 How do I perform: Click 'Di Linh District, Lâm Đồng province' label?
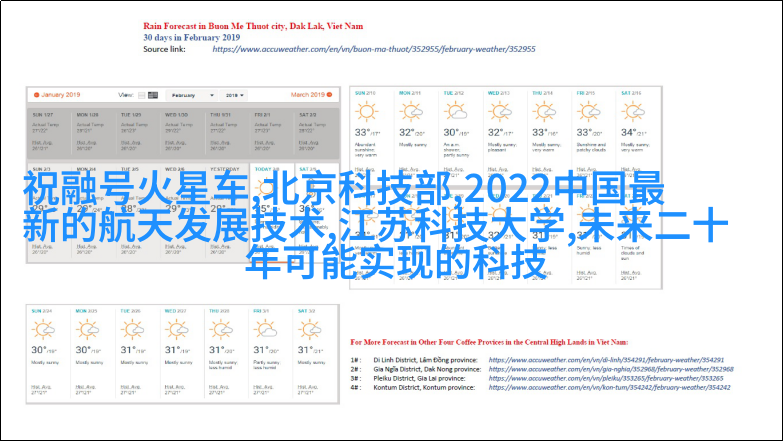[x=425, y=360]
